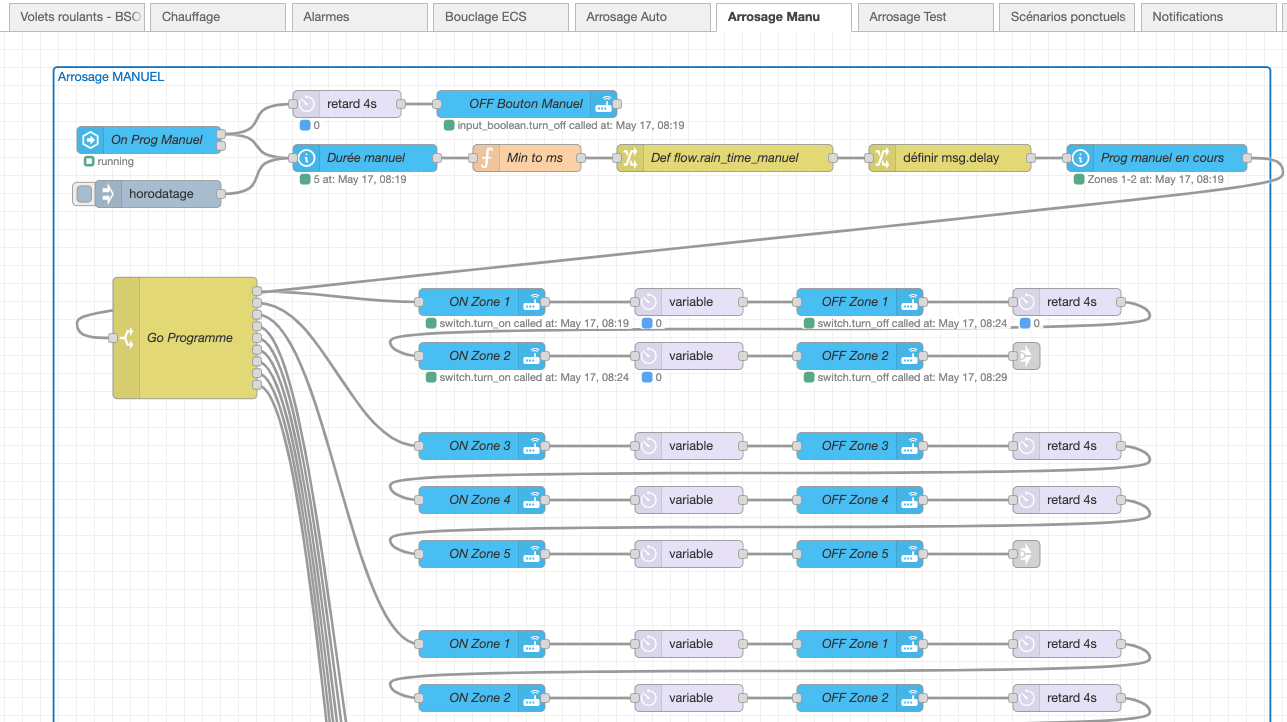Select the définir msg.delay change node
The image size is (1287, 722).
click(949, 158)
